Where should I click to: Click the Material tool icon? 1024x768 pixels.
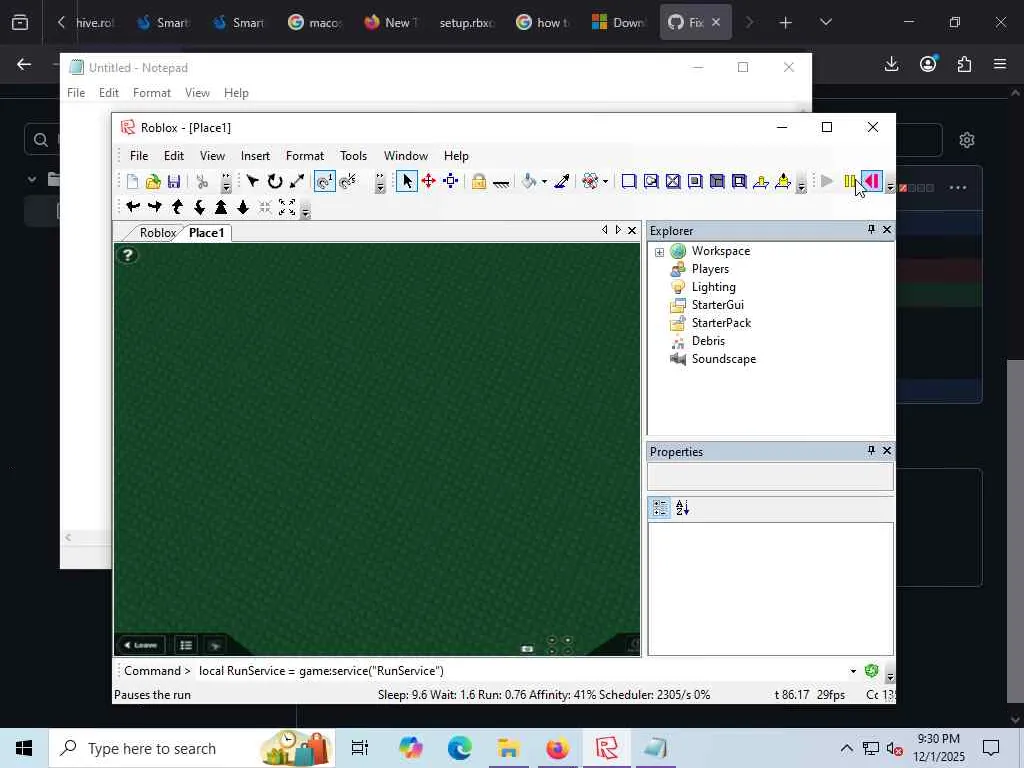(590, 181)
